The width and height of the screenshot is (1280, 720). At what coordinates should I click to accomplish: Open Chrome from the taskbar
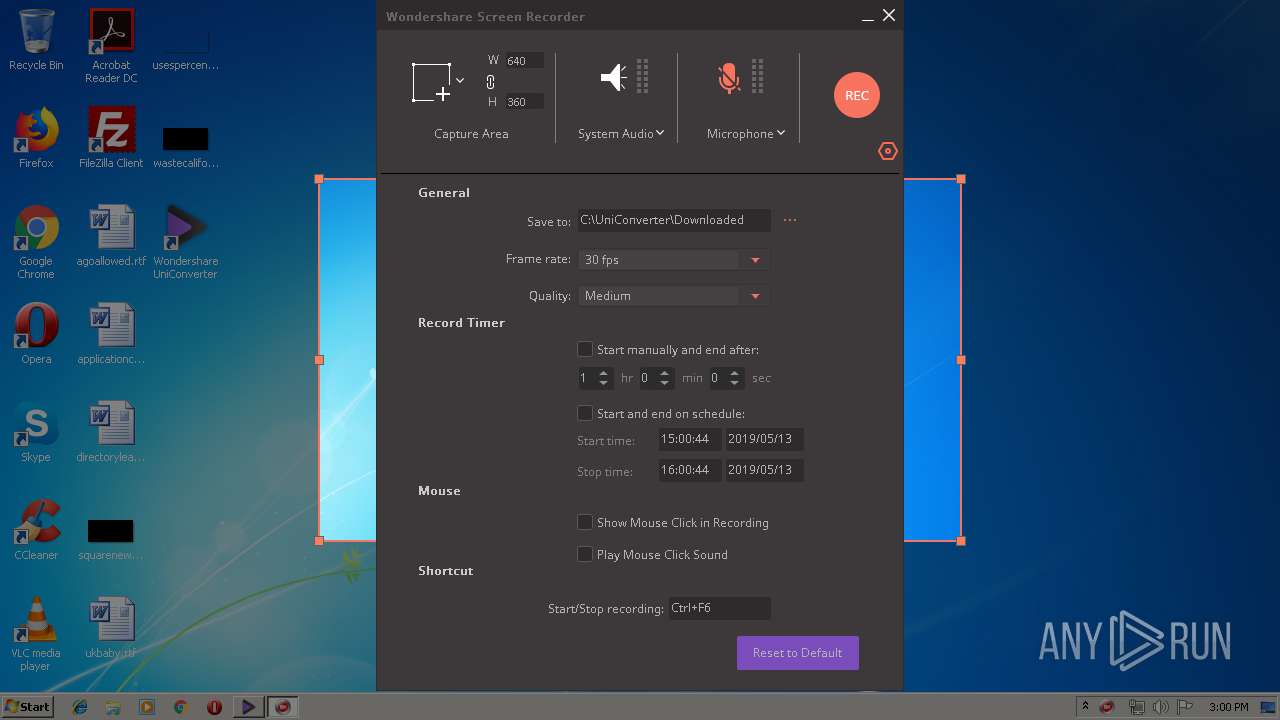point(180,707)
